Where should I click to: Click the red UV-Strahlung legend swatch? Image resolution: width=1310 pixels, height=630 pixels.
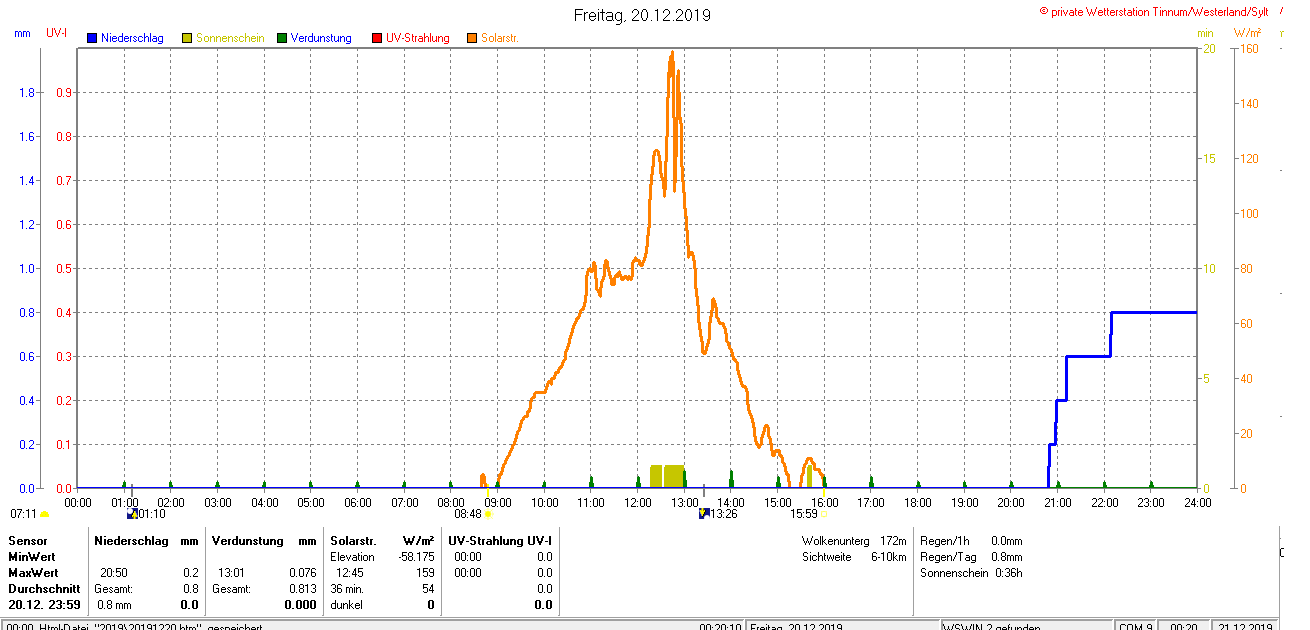(x=377, y=38)
